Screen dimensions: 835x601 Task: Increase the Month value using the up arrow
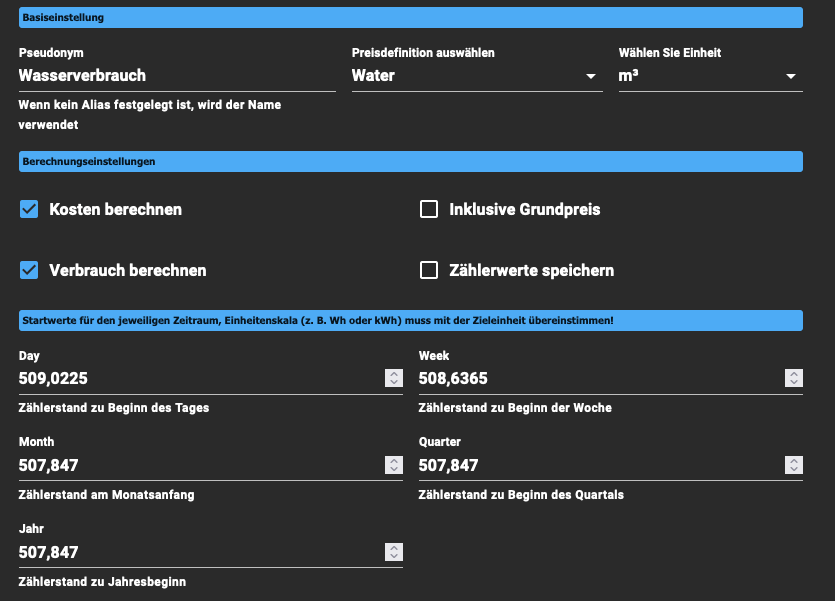(x=394, y=460)
